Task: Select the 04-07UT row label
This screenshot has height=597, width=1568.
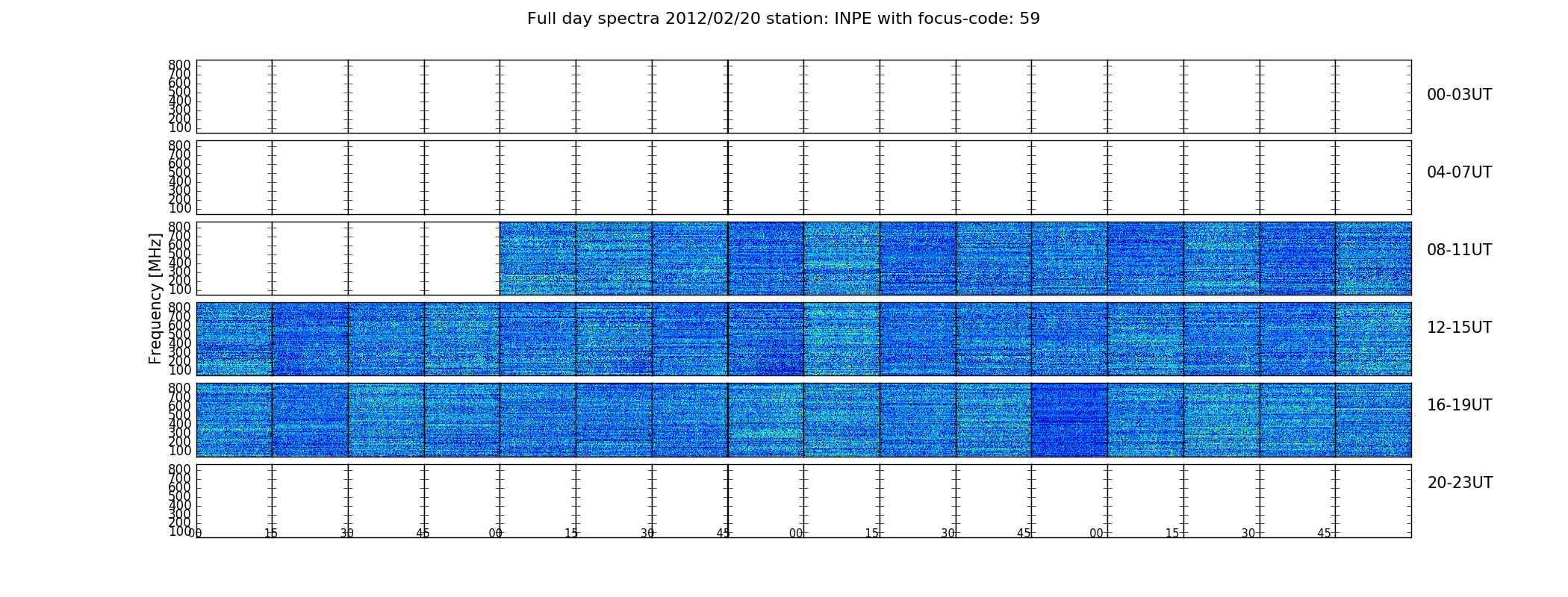Action: coord(1459,172)
